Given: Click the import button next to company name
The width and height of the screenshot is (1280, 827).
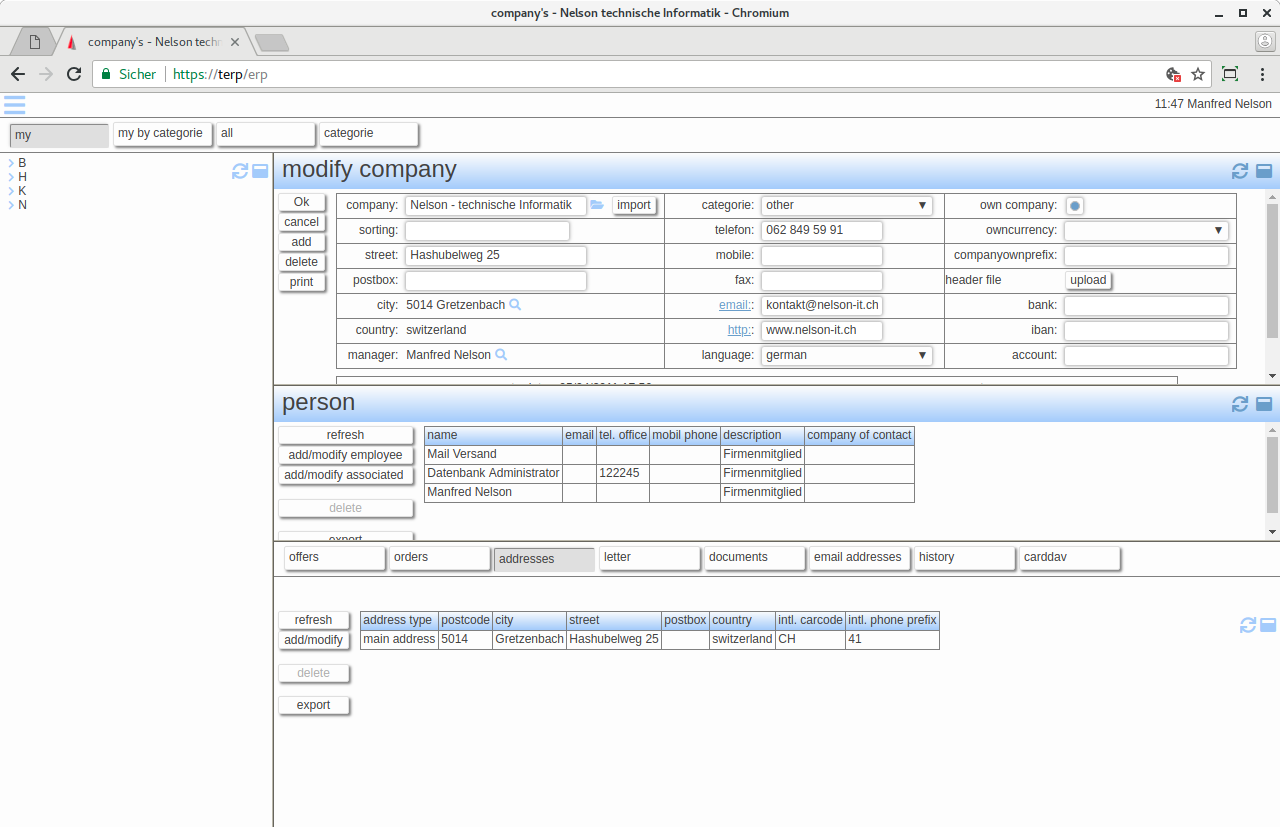Looking at the screenshot, I should [x=634, y=204].
